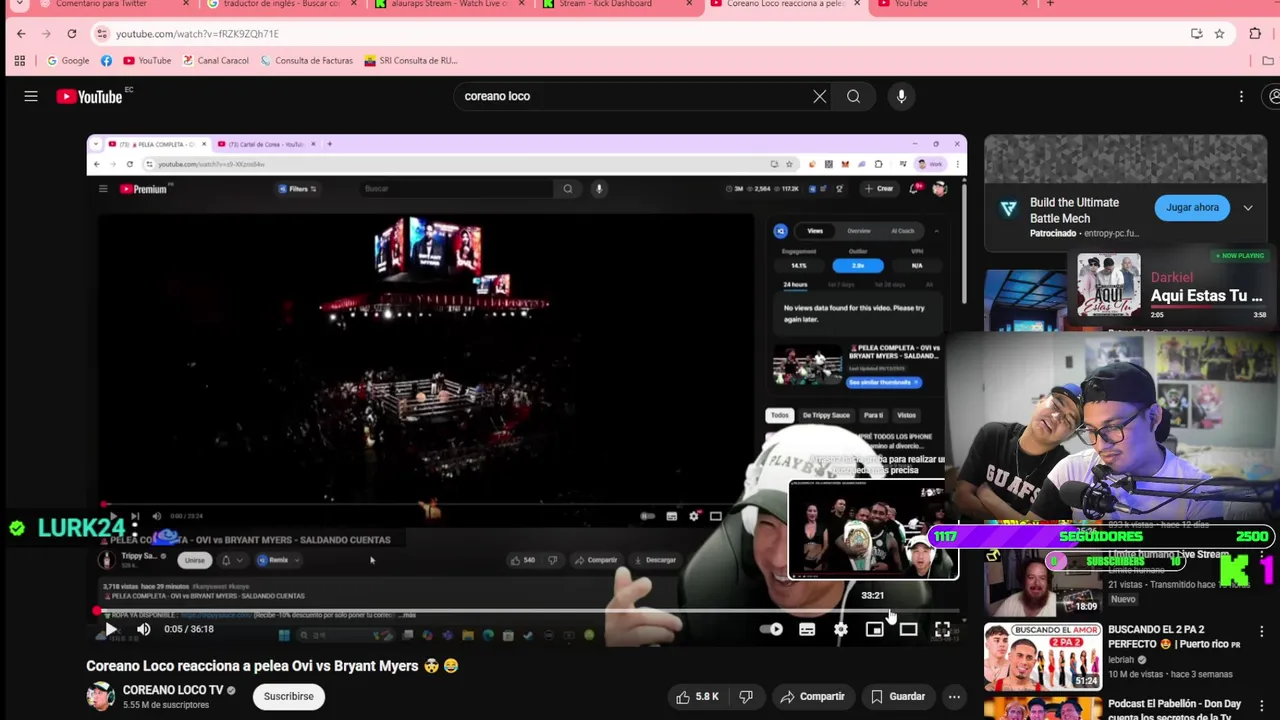Viewport: 1280px width, 720px height.
Task: Open the 'BUSCANDO EL 2 PA 2 PERFECTO' thumbnail
Action: click(x=1042, y=657)
